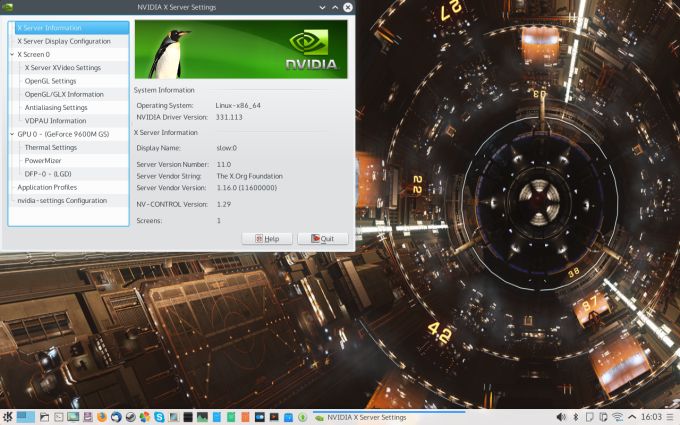Click the server vendor The X.Org Foundation
This screenshot has width=680, height=425.
click(x=249, y=176)
